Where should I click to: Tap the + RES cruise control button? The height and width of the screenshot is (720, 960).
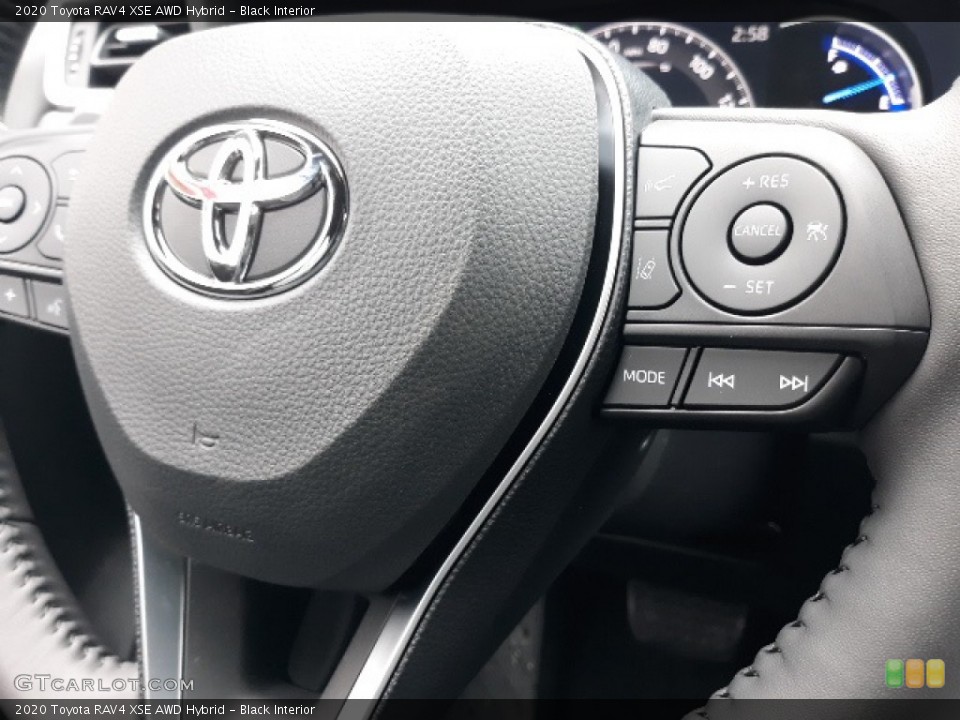[x=765, y=182]
